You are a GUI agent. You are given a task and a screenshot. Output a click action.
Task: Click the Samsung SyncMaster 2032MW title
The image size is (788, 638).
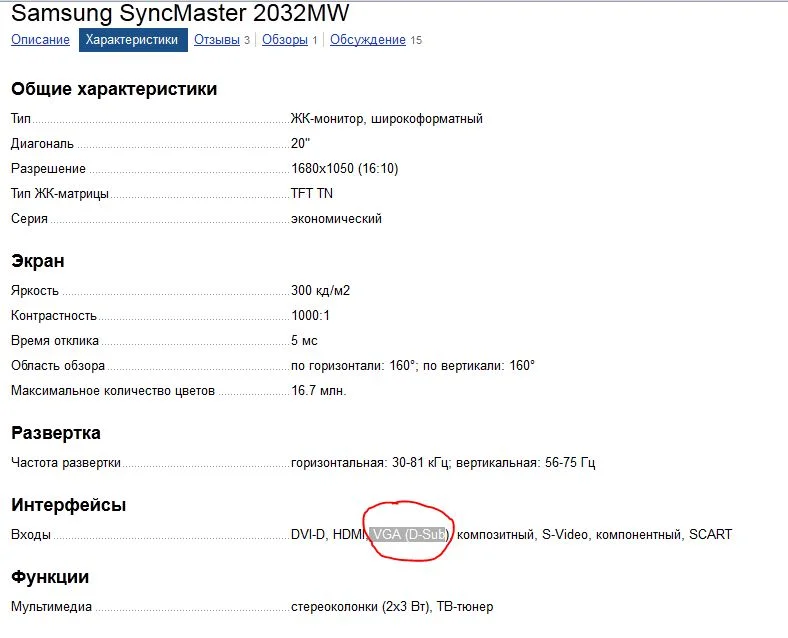[180, 13]
